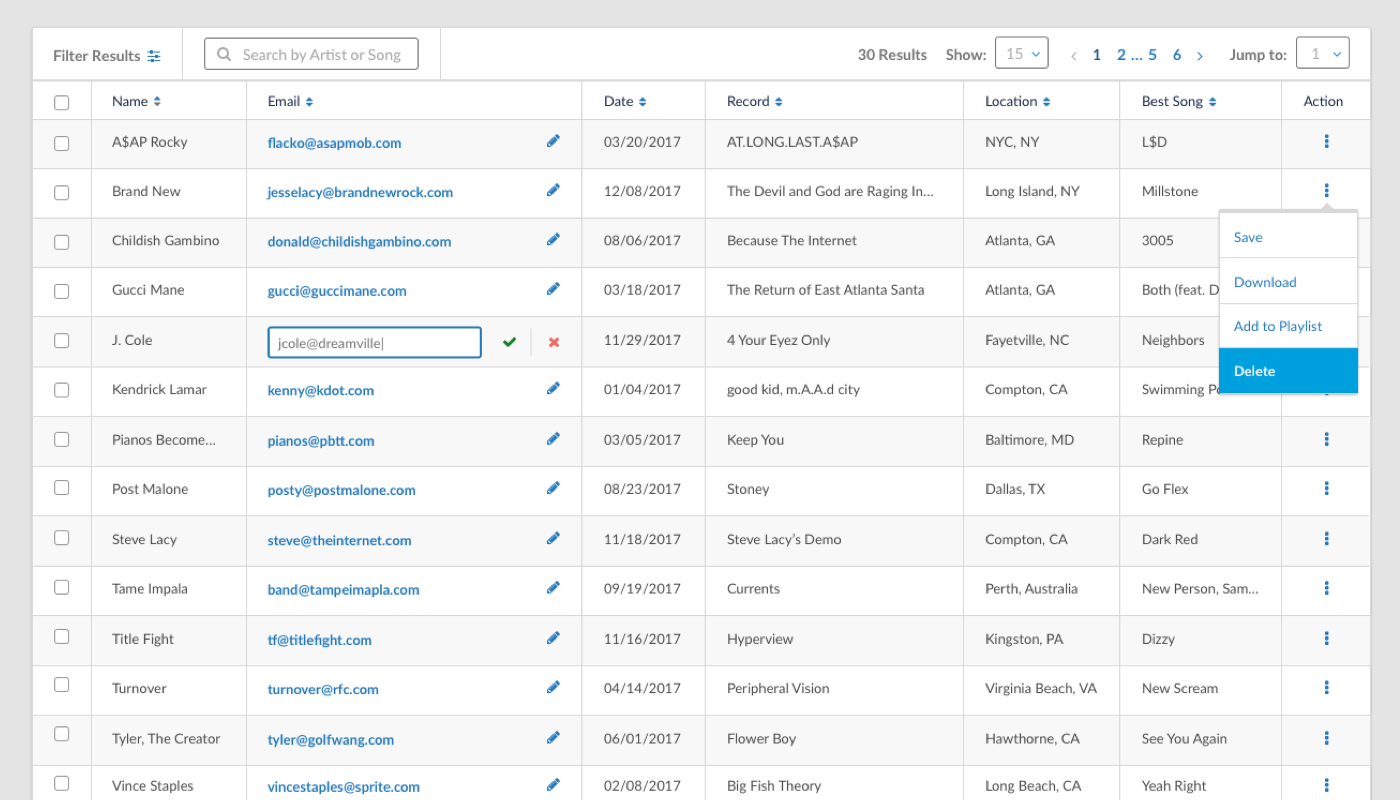Open the posty@postmalone.com email link
The width and height of the screenshot is (1400, 800).
coord(341,490)
